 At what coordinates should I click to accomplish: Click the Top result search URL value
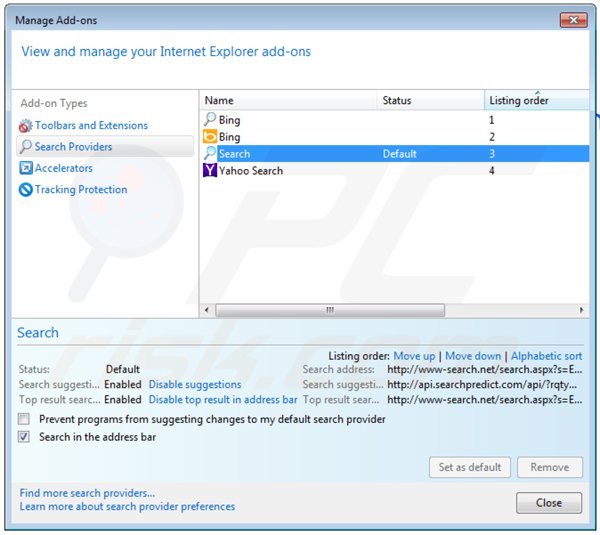pyautogui.click(x=485, y=400)
